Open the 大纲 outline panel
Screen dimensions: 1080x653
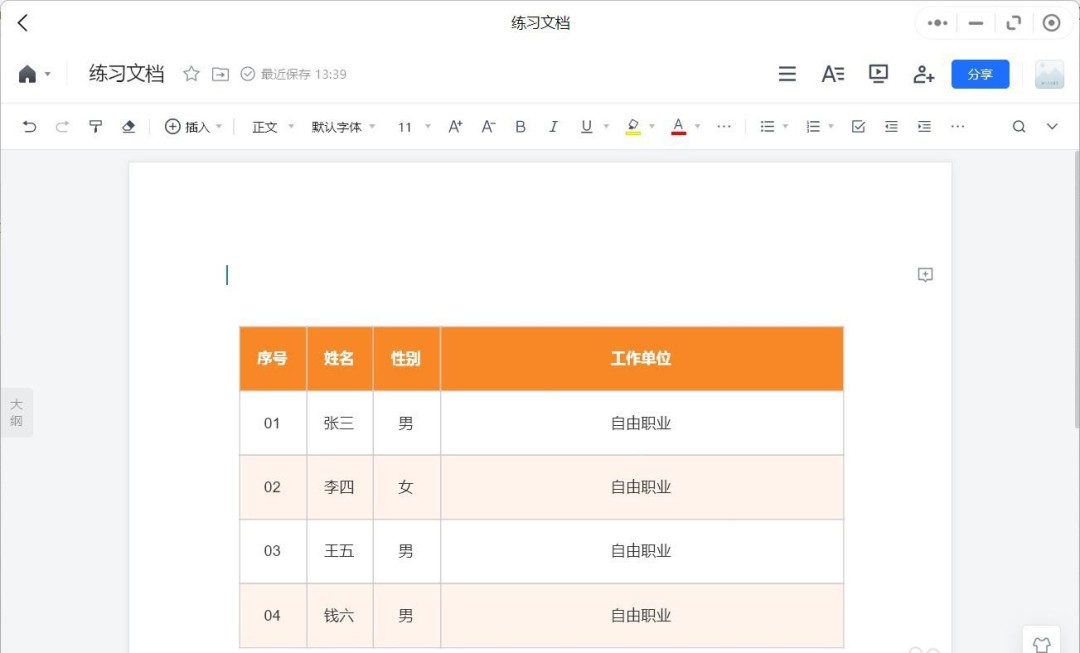(x=17, y=412)
